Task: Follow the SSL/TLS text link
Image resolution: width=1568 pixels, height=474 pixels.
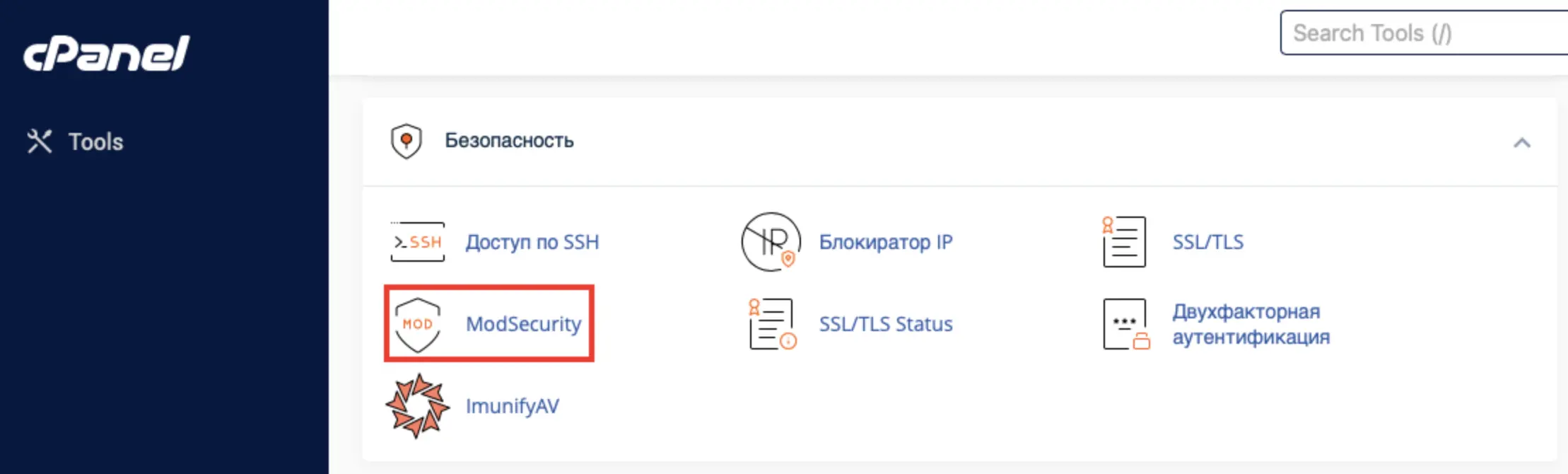Action: coord(1208,242)
